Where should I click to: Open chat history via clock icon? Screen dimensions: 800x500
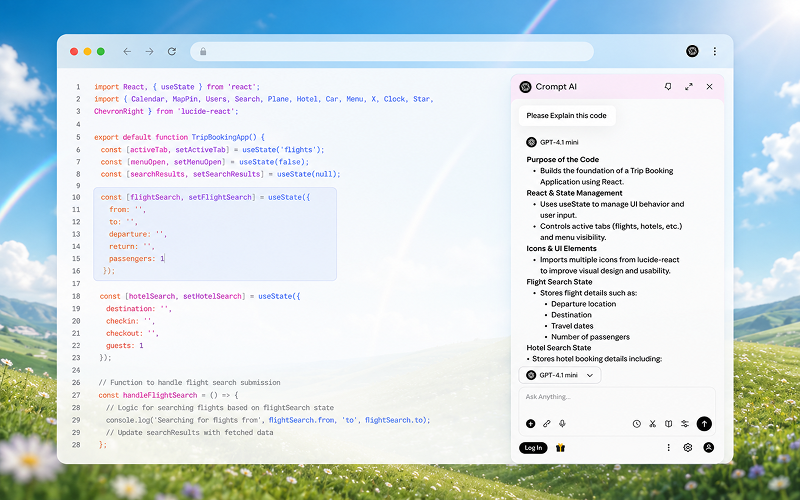pos(637,424)
